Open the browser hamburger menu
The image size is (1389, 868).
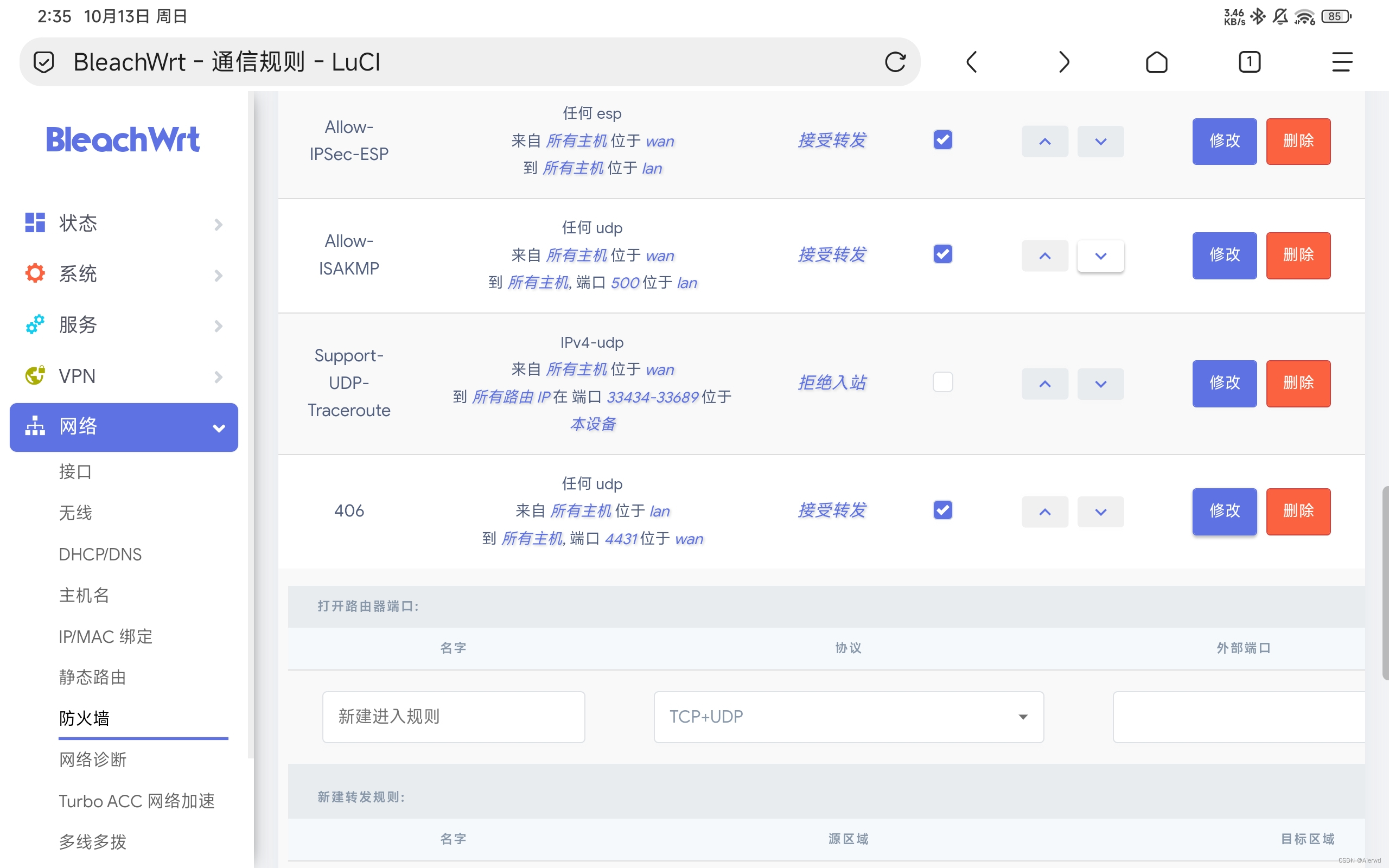[x=1342, y=62]
